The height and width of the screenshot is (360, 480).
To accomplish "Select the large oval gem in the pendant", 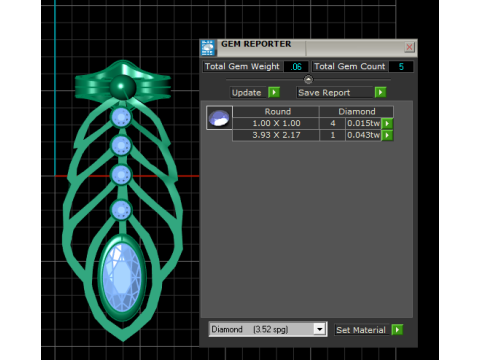I will [x=121, y=277].
